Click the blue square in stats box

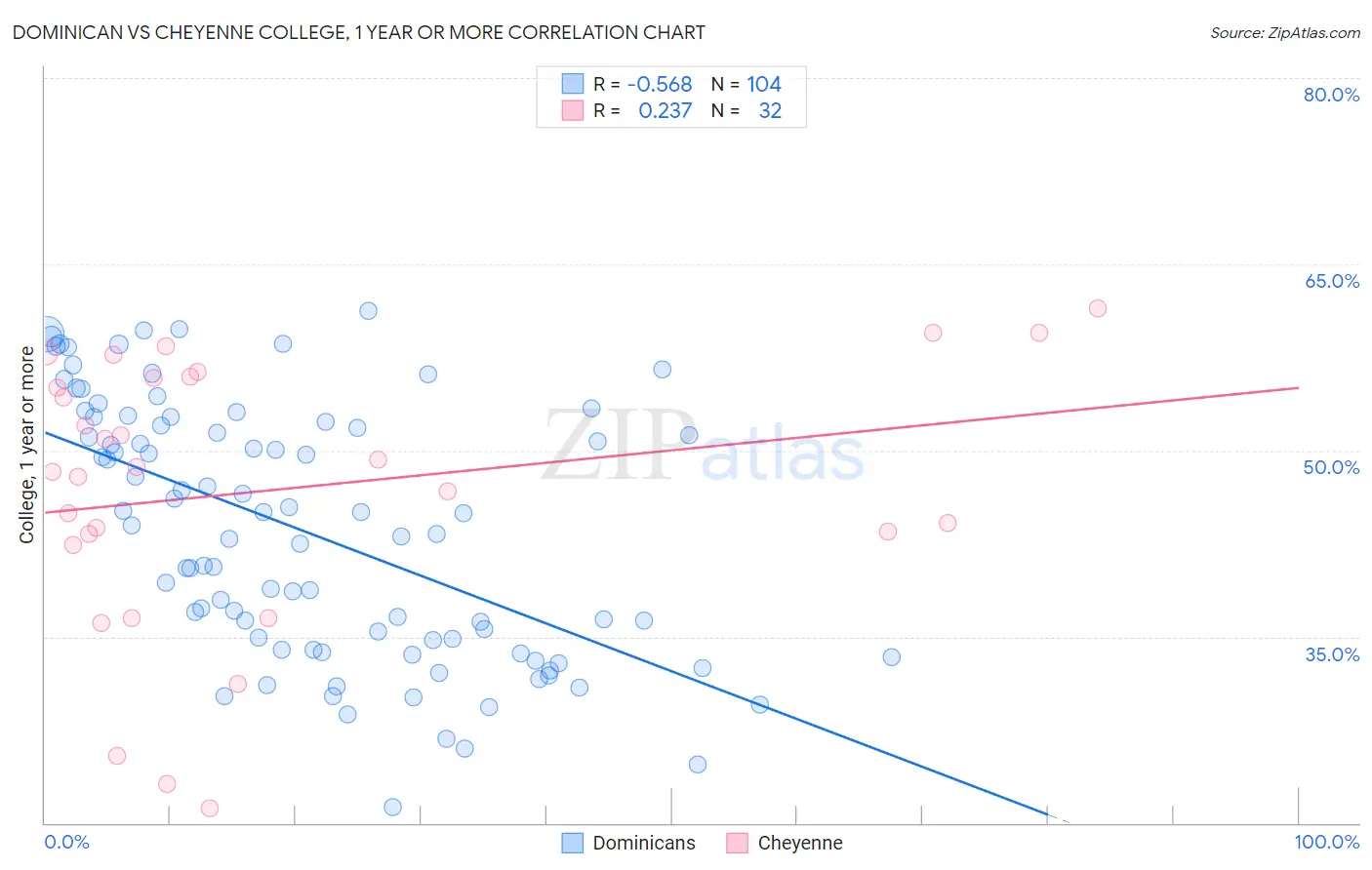point(573,85)
